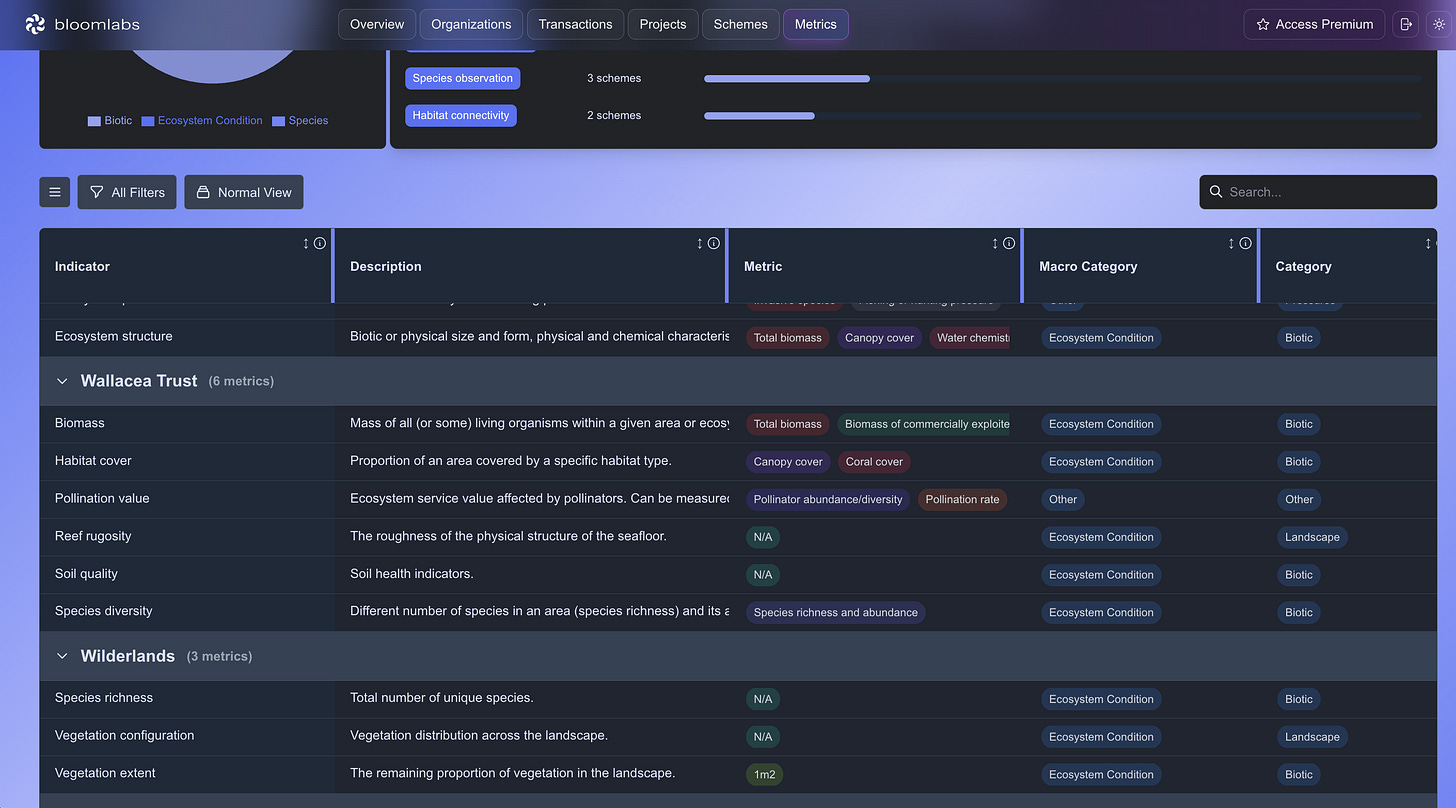This screenshot has height=808, width=1456.
Task: Select the Metrics tab
Action: point(816,24)
